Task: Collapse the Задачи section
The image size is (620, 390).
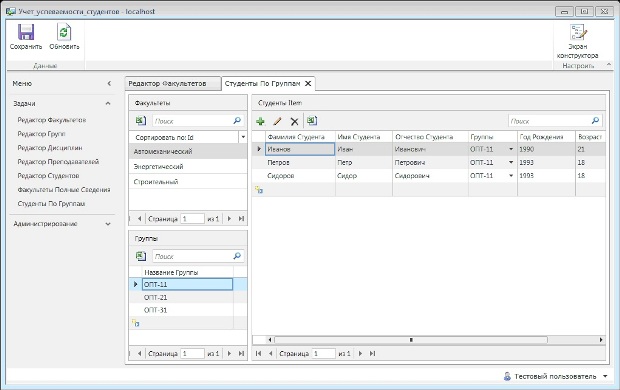Action: (108, 104)
